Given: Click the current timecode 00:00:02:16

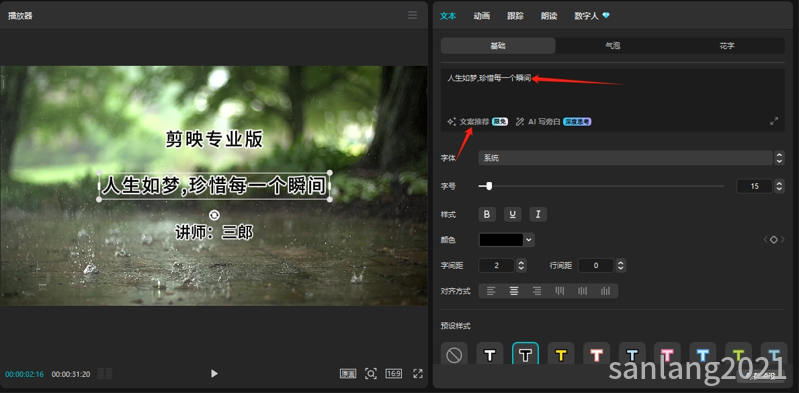Looking at the screenshot, I should click(24, 374).
